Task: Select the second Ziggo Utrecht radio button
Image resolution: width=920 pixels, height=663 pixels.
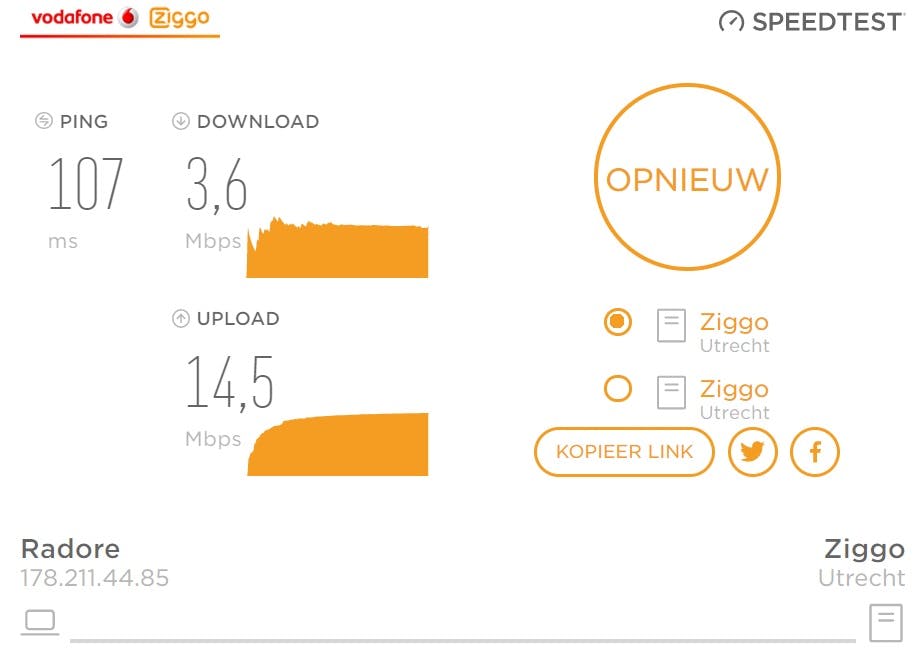Action: coord(618,388)
